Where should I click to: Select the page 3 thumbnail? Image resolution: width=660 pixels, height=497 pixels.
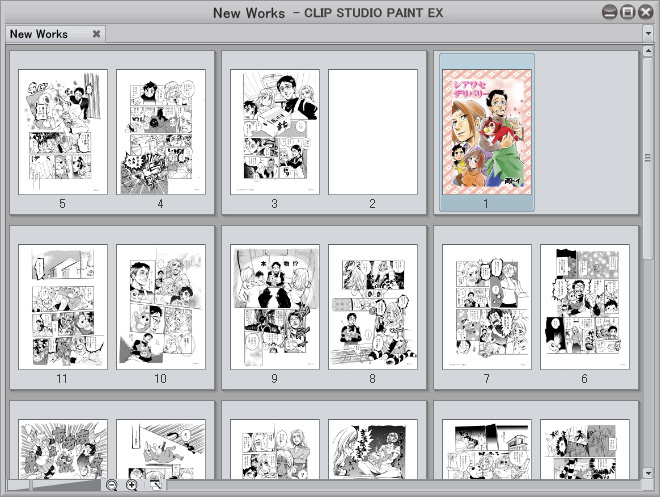click(x=274, y=131)
